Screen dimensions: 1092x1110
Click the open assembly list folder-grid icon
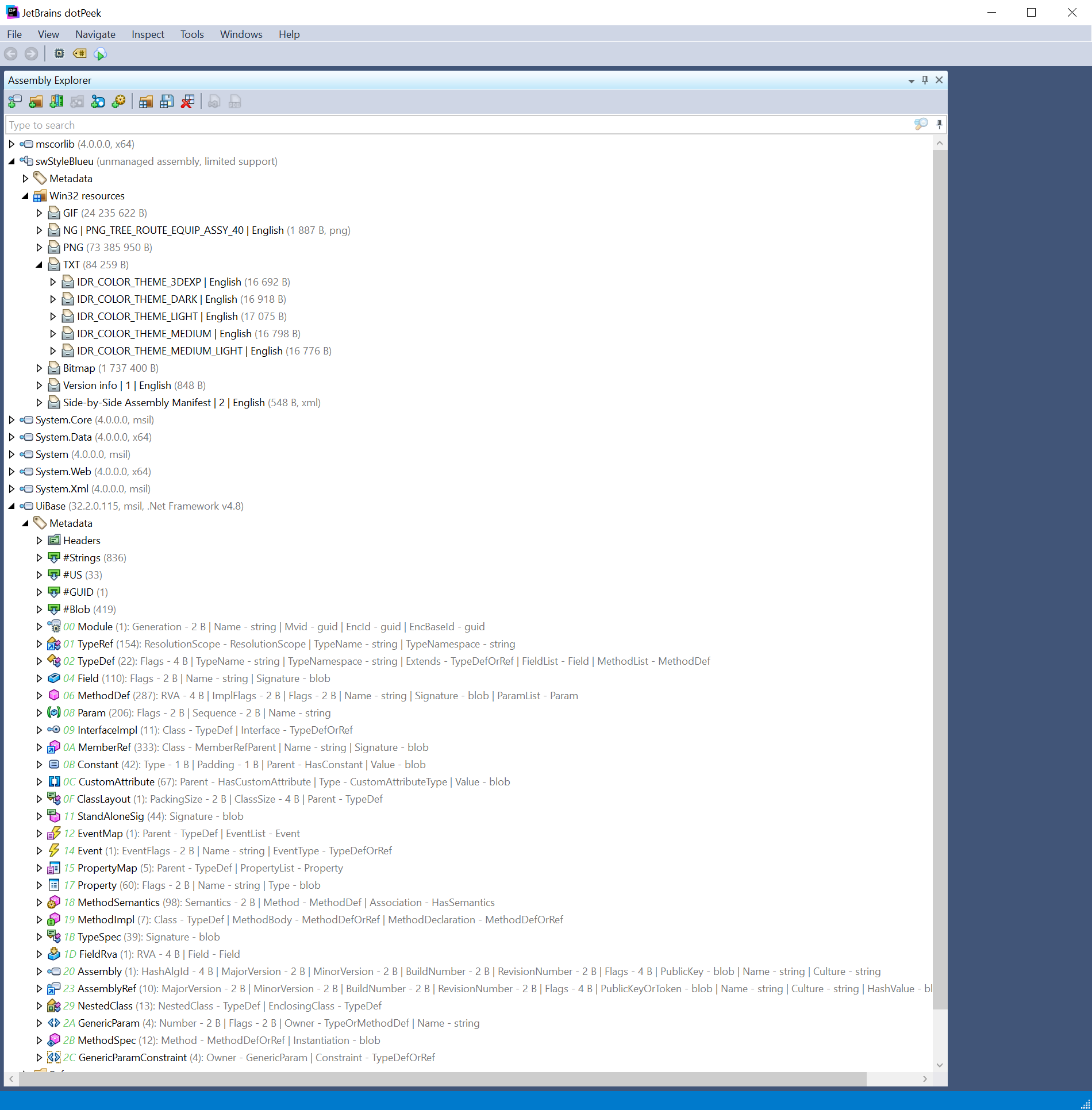tap(146, 102)
